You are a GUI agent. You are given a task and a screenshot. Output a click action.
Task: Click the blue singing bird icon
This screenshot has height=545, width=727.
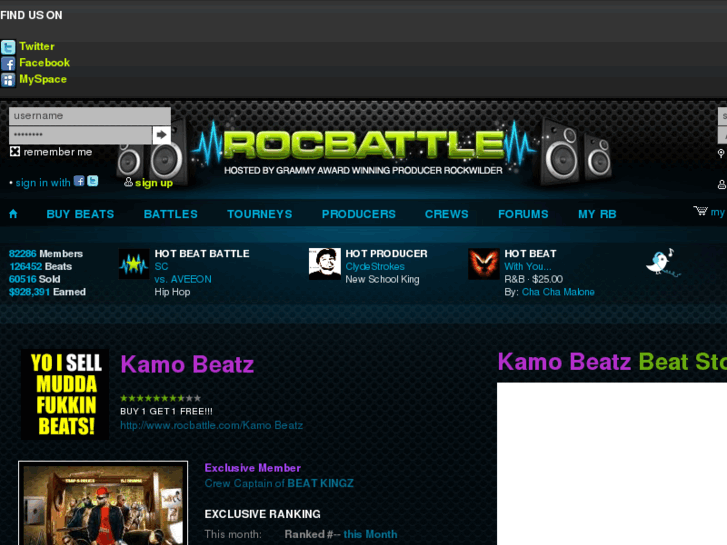663,263
